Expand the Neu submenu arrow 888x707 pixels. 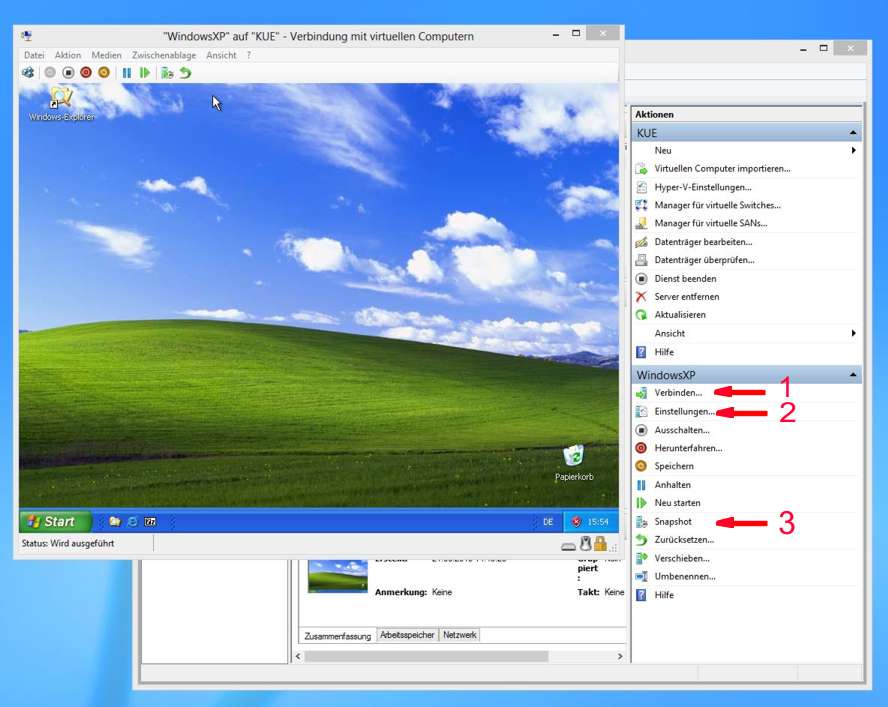click(853, 150)
